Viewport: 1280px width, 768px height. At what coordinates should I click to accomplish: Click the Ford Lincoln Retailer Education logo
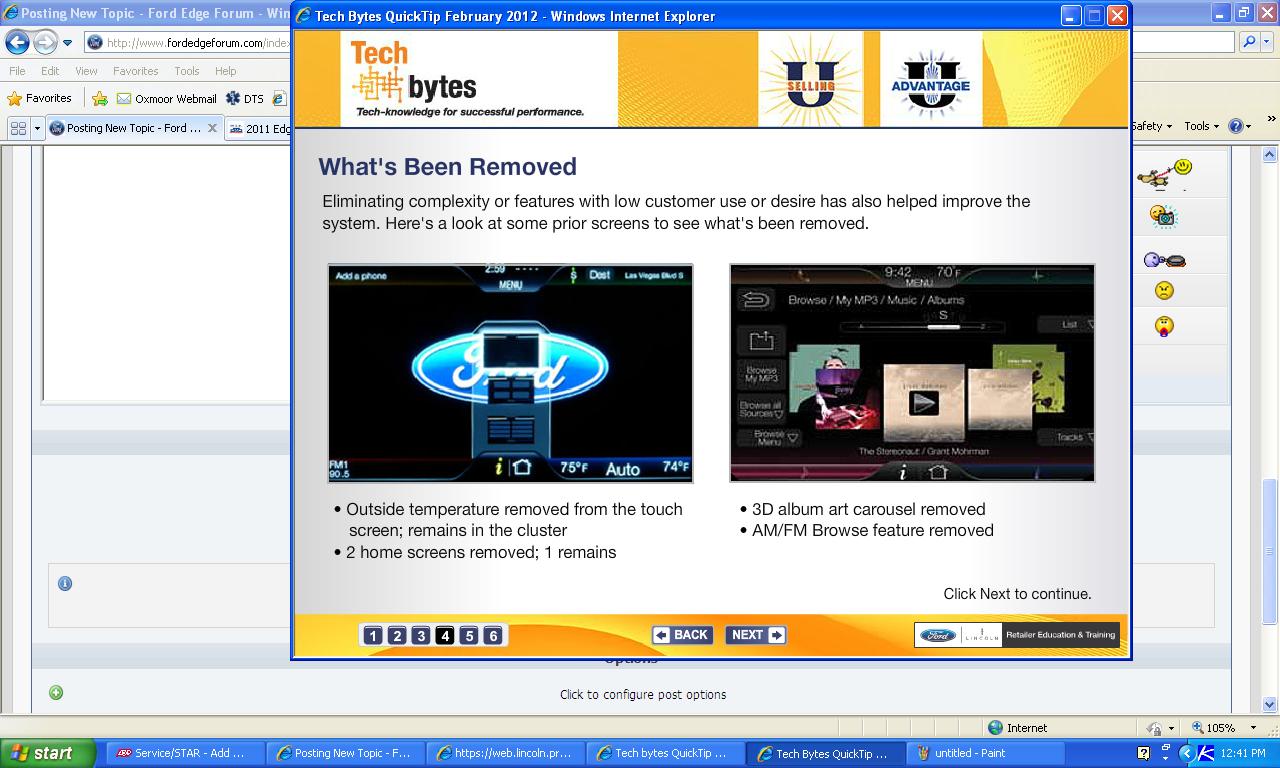[1016, 635]
